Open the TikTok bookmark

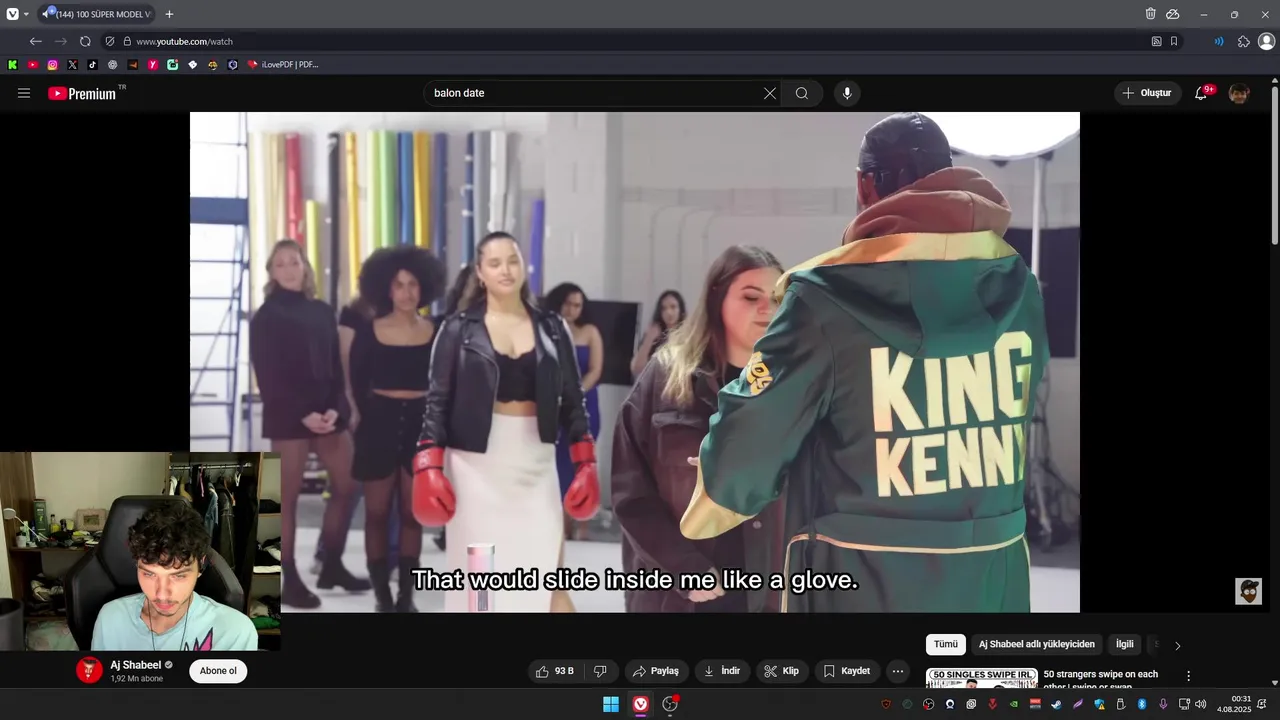click(93, 64)
